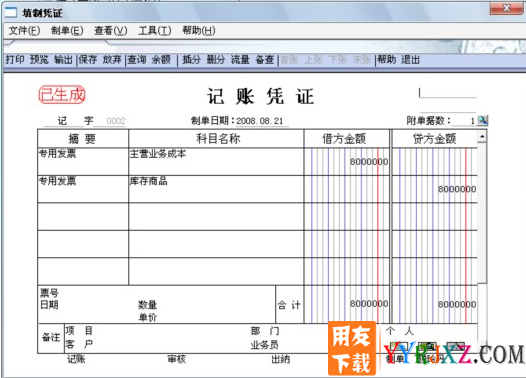This screenshot has width=526, height=378.
Task: Click 打印 on the toolbar
Action: (15, 60)
